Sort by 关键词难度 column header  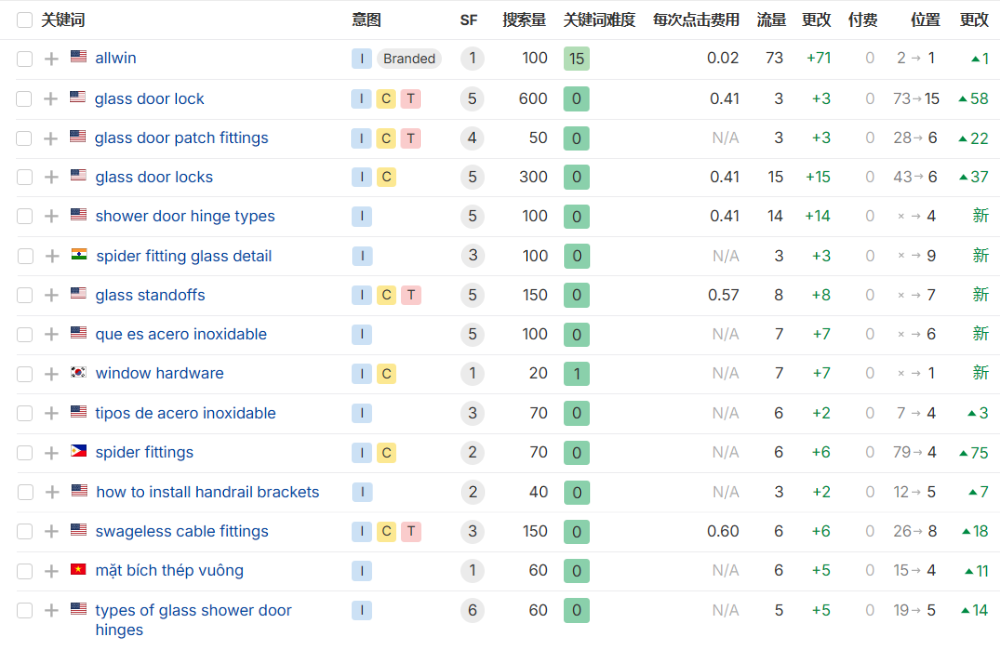(x=599, y=20)
